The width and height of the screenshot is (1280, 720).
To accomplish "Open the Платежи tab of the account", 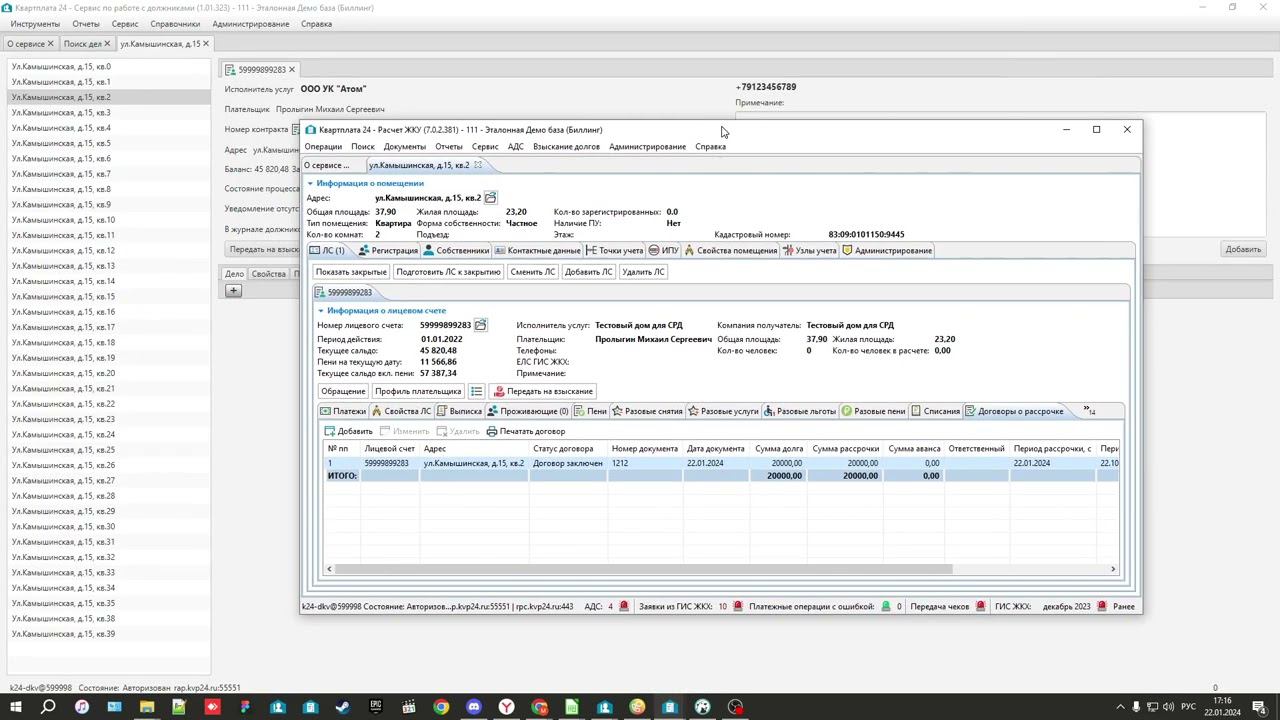I will coord(343,411).
